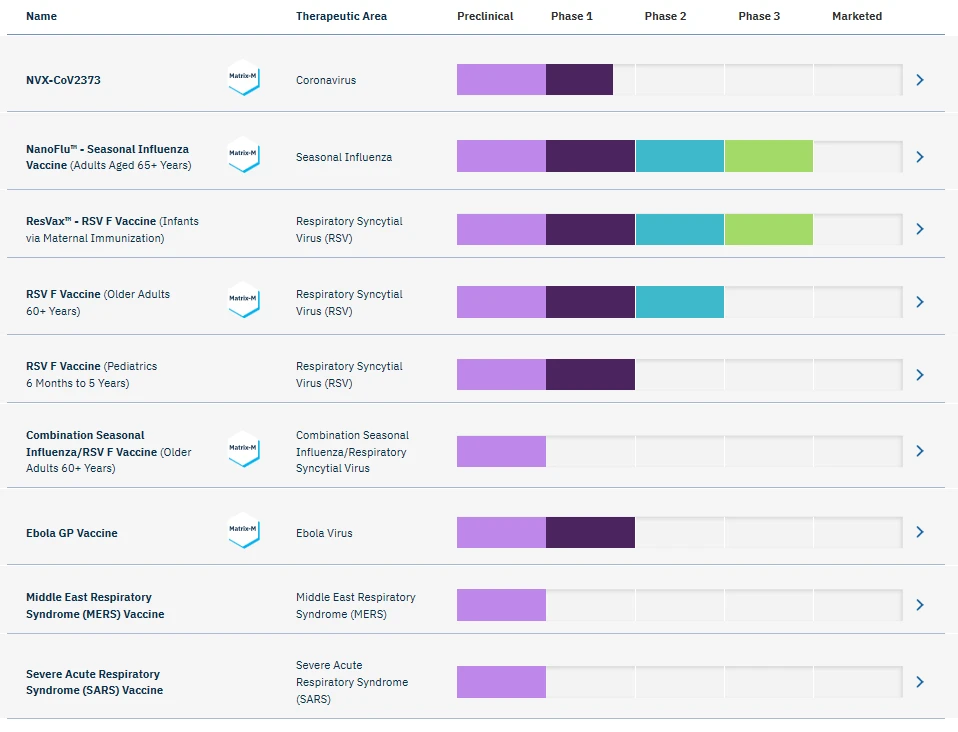Screen dimensions: 958x732
Task: Click the Name column header
Action: tap(41, 16)
